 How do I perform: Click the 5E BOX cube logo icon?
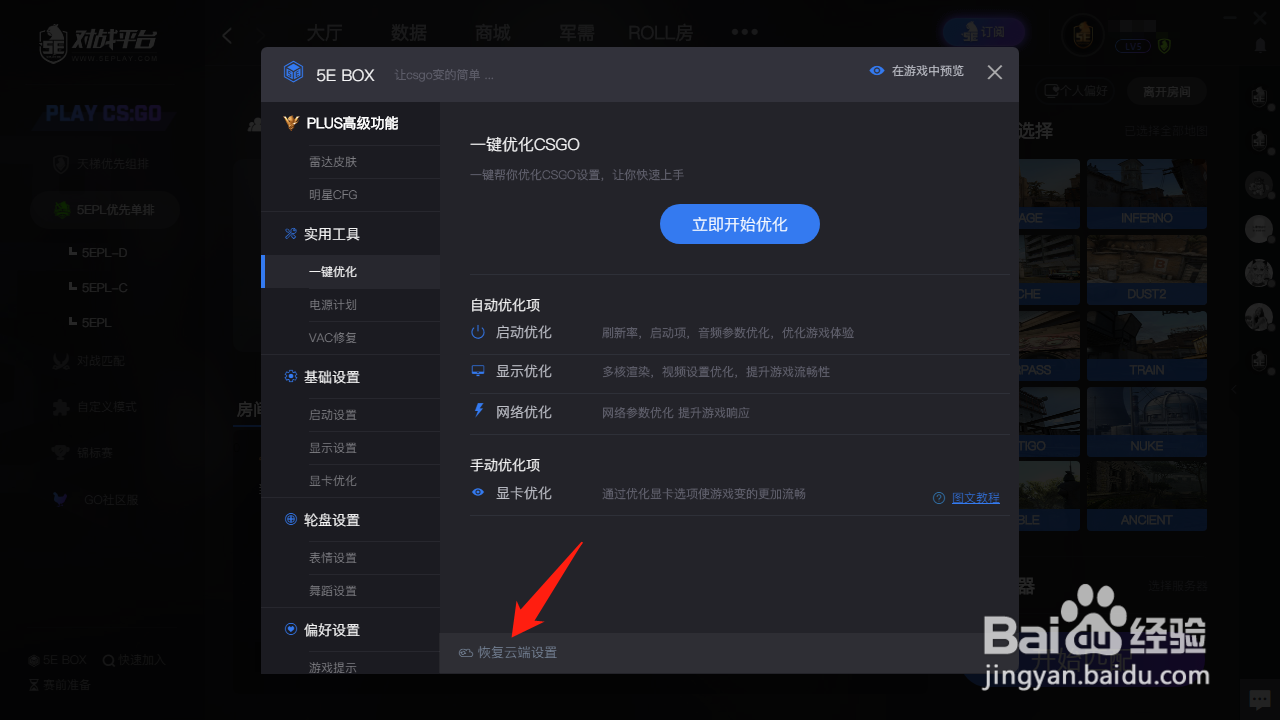pyautogui.click(x=293, y=72)
